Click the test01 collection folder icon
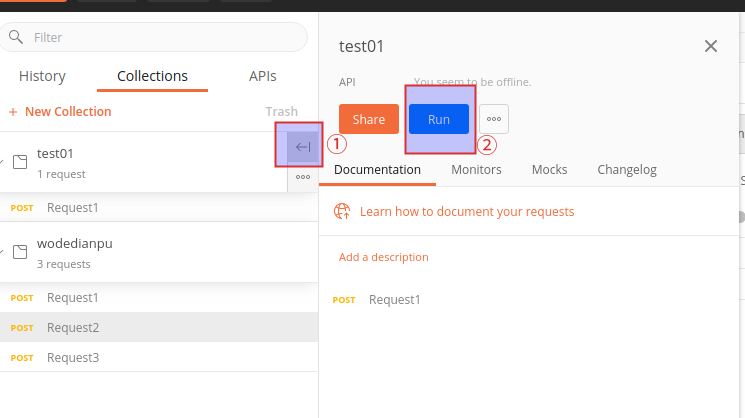 pos(20,162)
